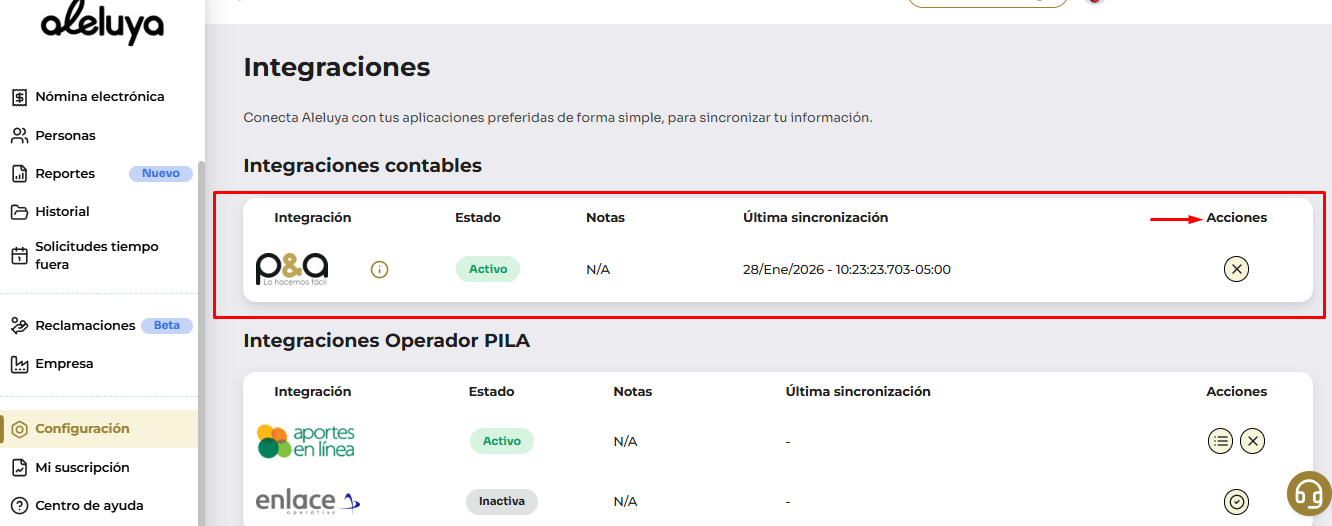Go to Personas section
Viewport: 1332px width, 526px height.
coord(65,135)
